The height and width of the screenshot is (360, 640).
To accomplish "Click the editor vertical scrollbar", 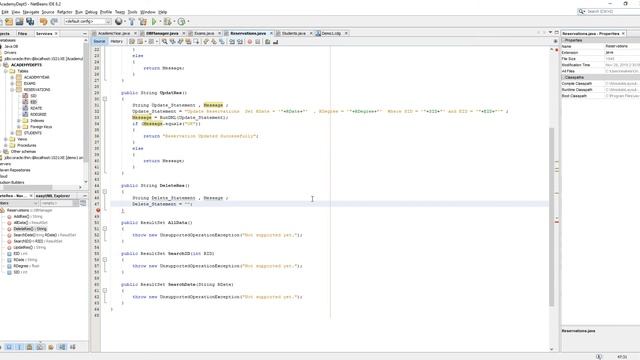I will click(x=552, y=216).
